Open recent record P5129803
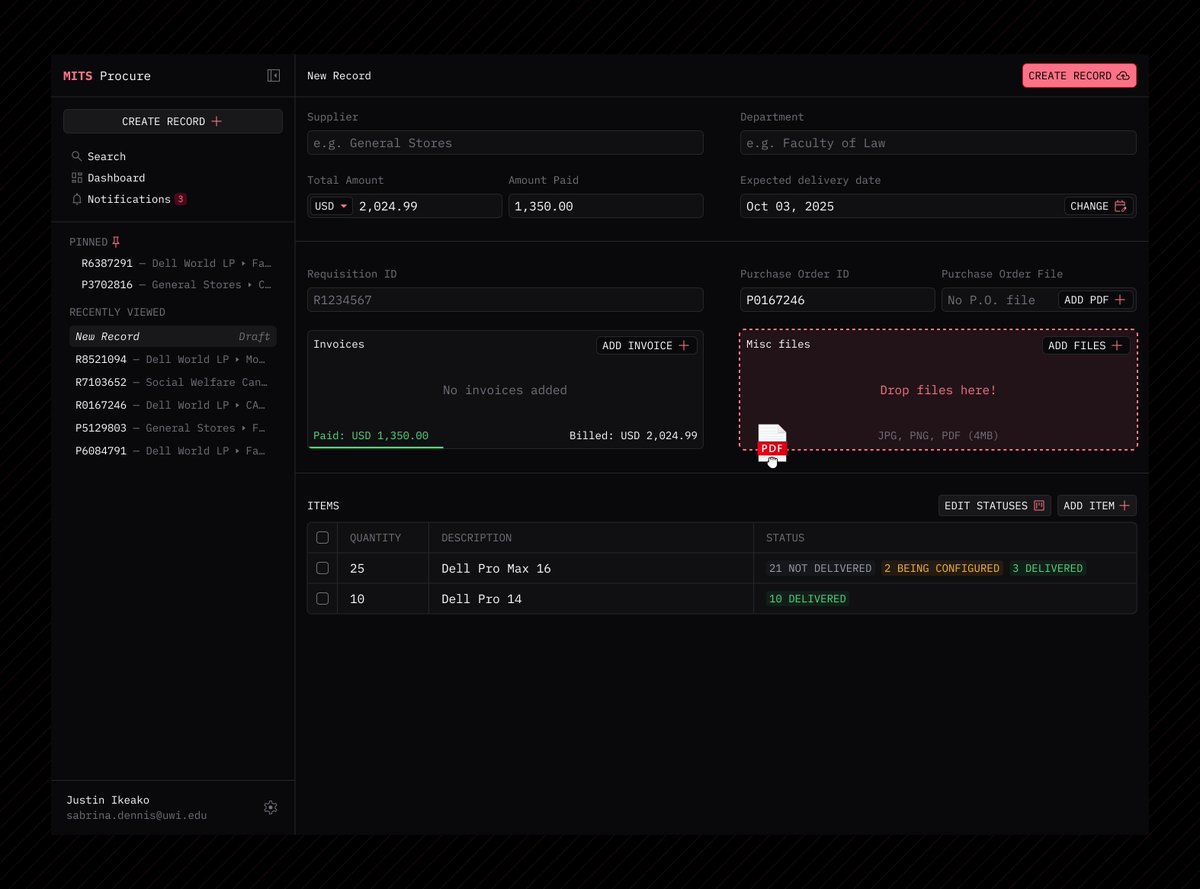The image size is (1200, 889). tap(172, 429)
